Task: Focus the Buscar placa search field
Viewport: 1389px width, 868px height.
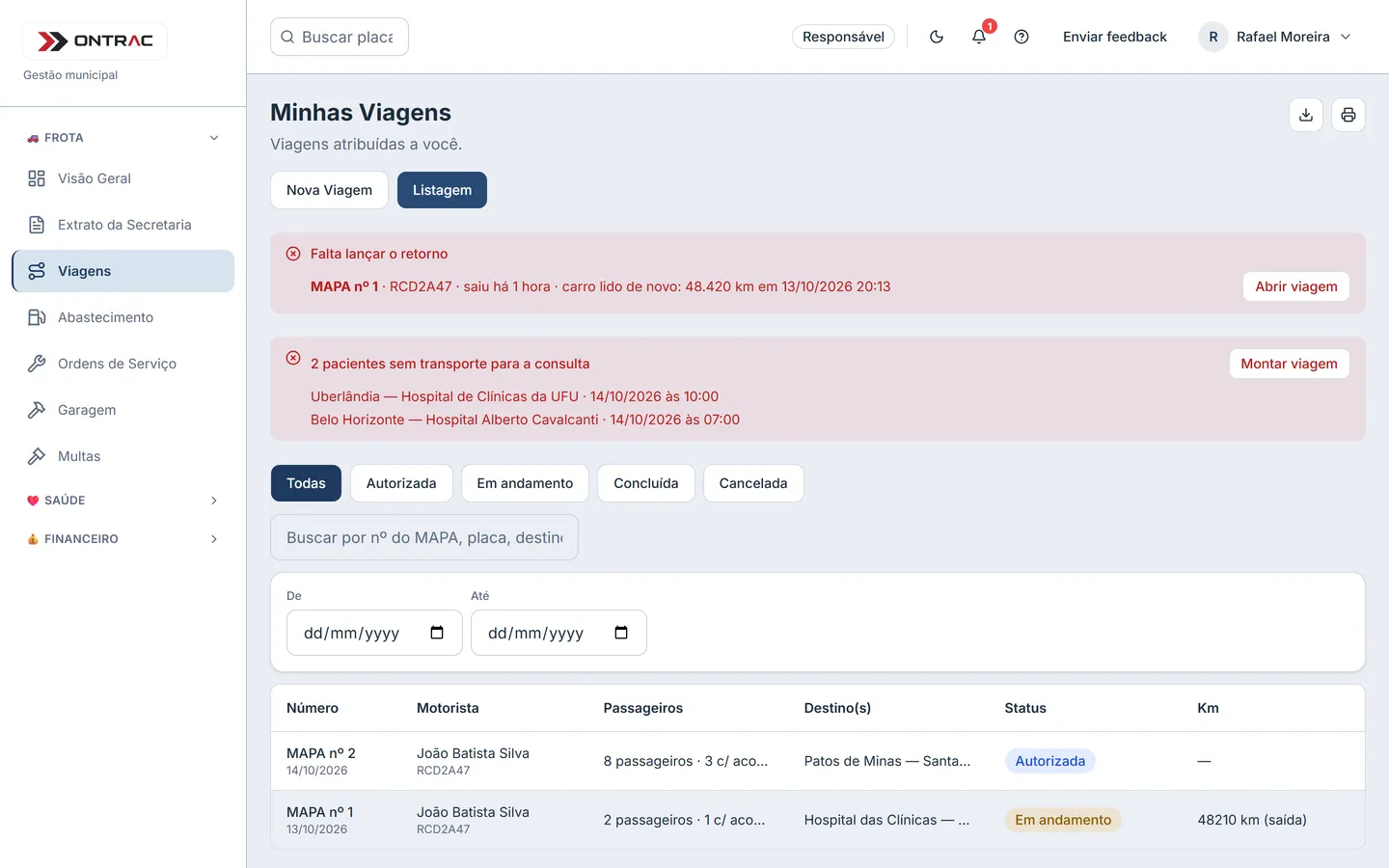Action: tap(340, 37)
